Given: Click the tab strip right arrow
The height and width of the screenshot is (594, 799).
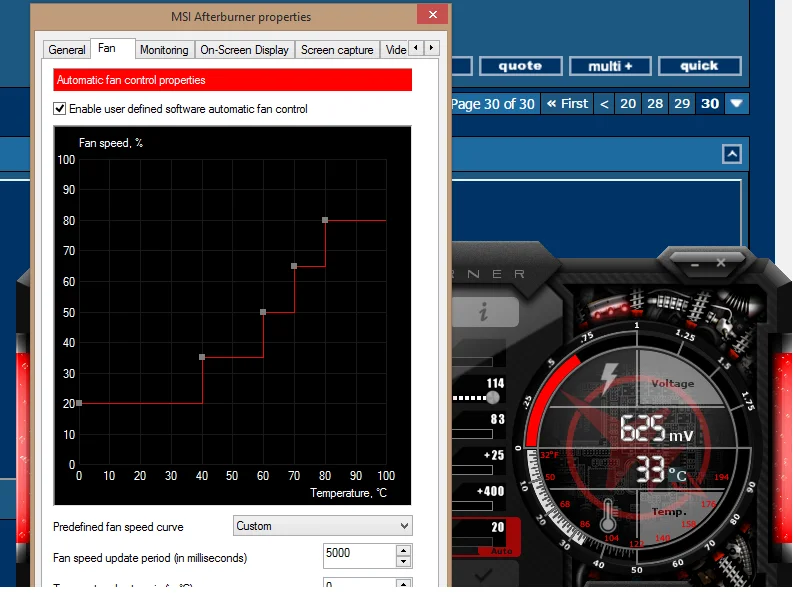Looking at the screenshot, I should coord(431,48).
